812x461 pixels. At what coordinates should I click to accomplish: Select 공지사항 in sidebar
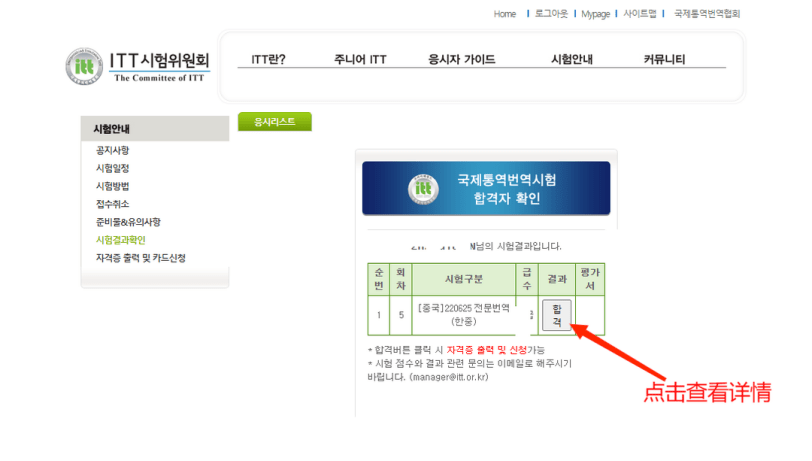tap(112, 150)
